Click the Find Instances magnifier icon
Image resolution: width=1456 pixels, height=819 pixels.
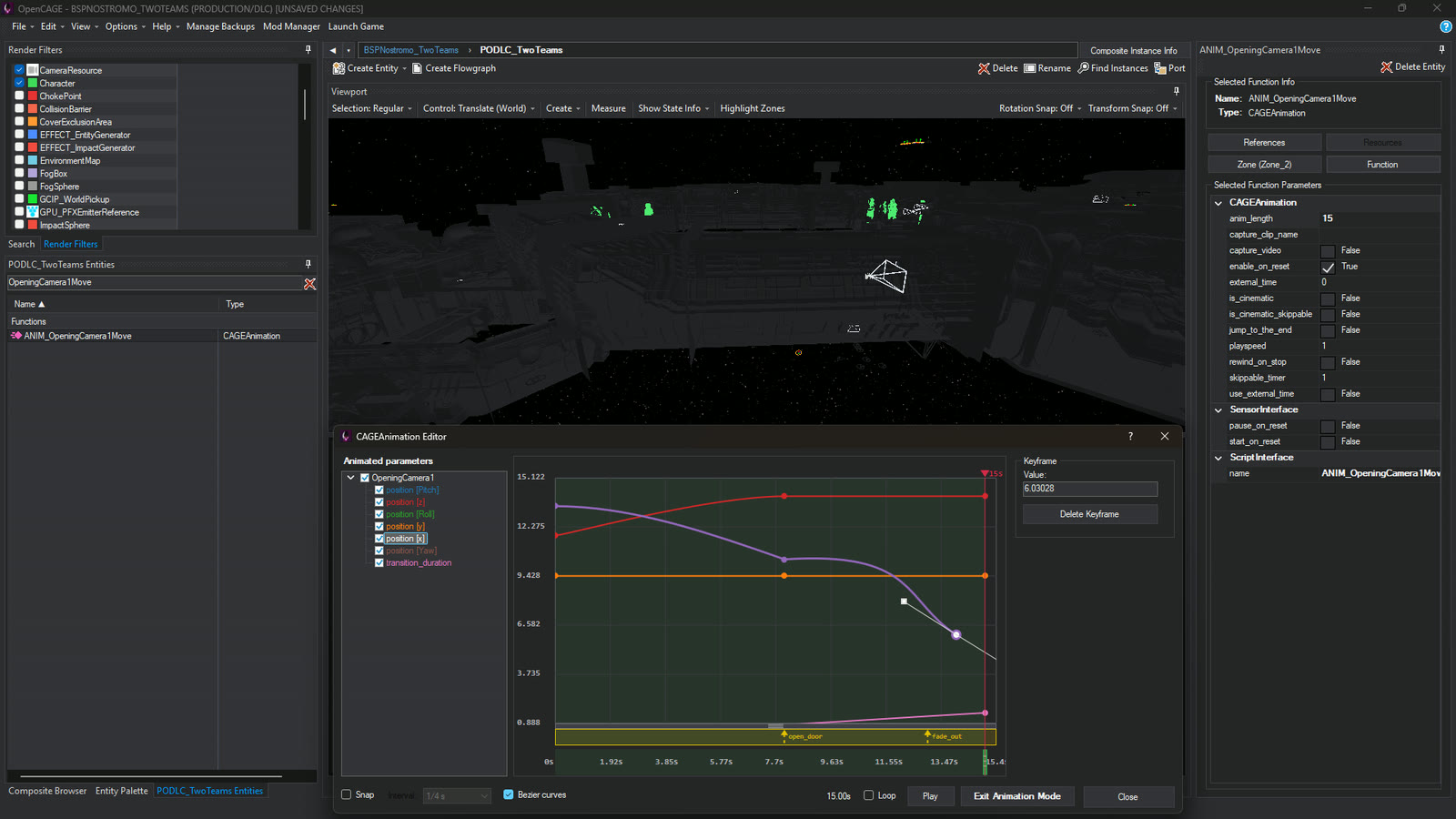1084,68
